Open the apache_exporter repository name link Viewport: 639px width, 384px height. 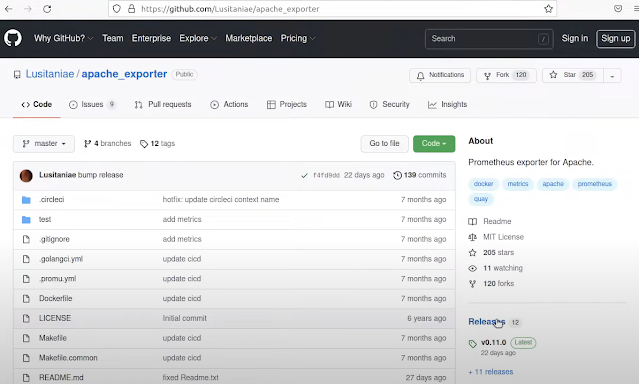(124, 74)
